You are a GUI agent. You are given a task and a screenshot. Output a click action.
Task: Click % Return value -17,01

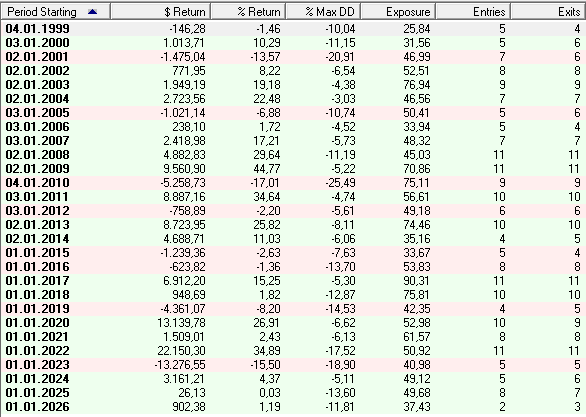point(265,183)
